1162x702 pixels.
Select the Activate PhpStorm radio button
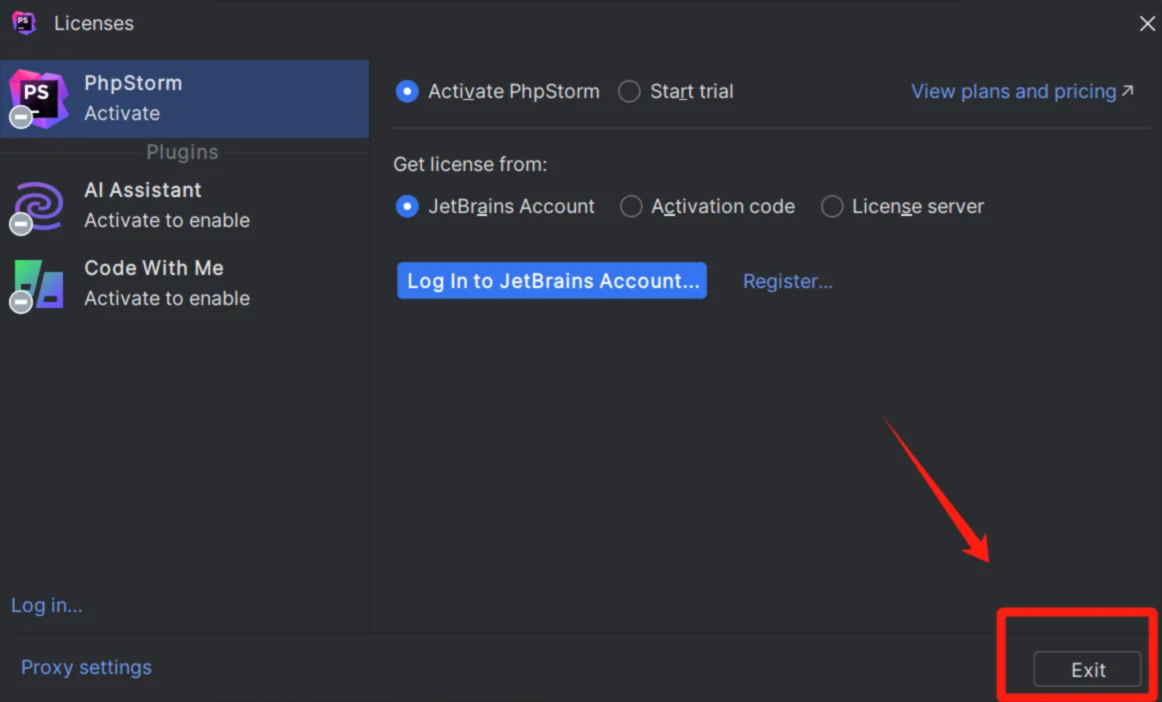(x=407, y=91)
